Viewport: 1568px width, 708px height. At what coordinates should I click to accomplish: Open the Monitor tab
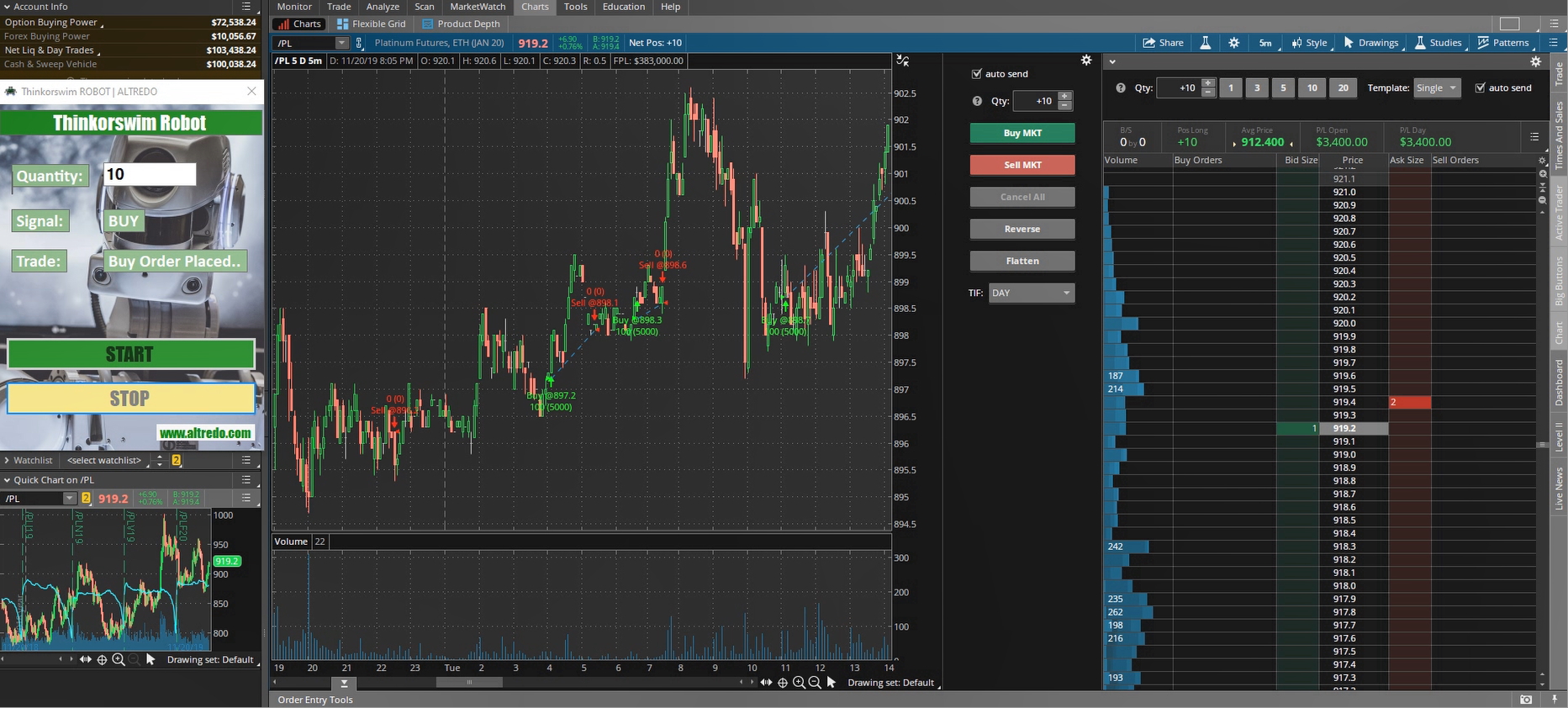tap(294, 7)
